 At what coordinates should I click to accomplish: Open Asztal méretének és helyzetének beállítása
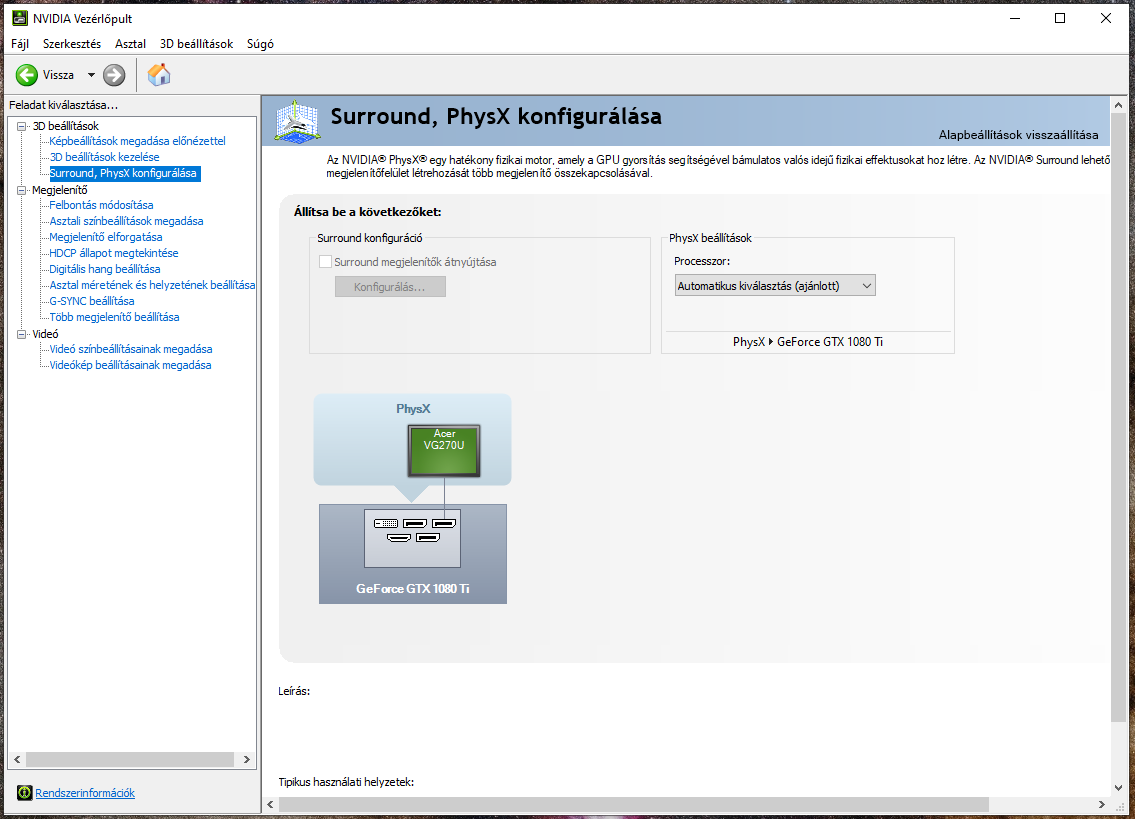[x=152, y=285]
